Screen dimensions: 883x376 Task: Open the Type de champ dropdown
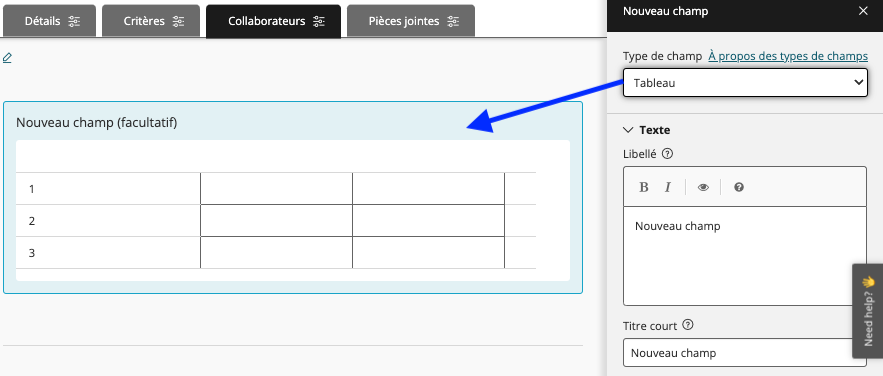point(745,83)
